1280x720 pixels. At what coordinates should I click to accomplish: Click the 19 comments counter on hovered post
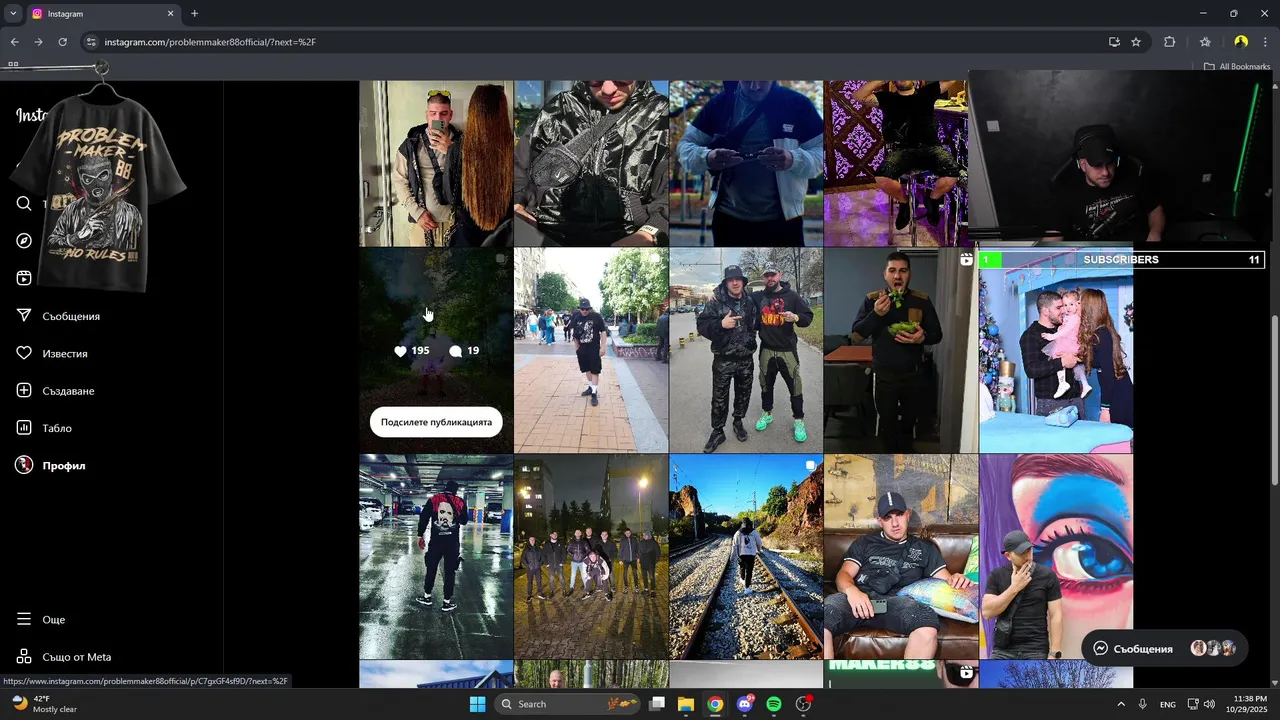(464, 351)
